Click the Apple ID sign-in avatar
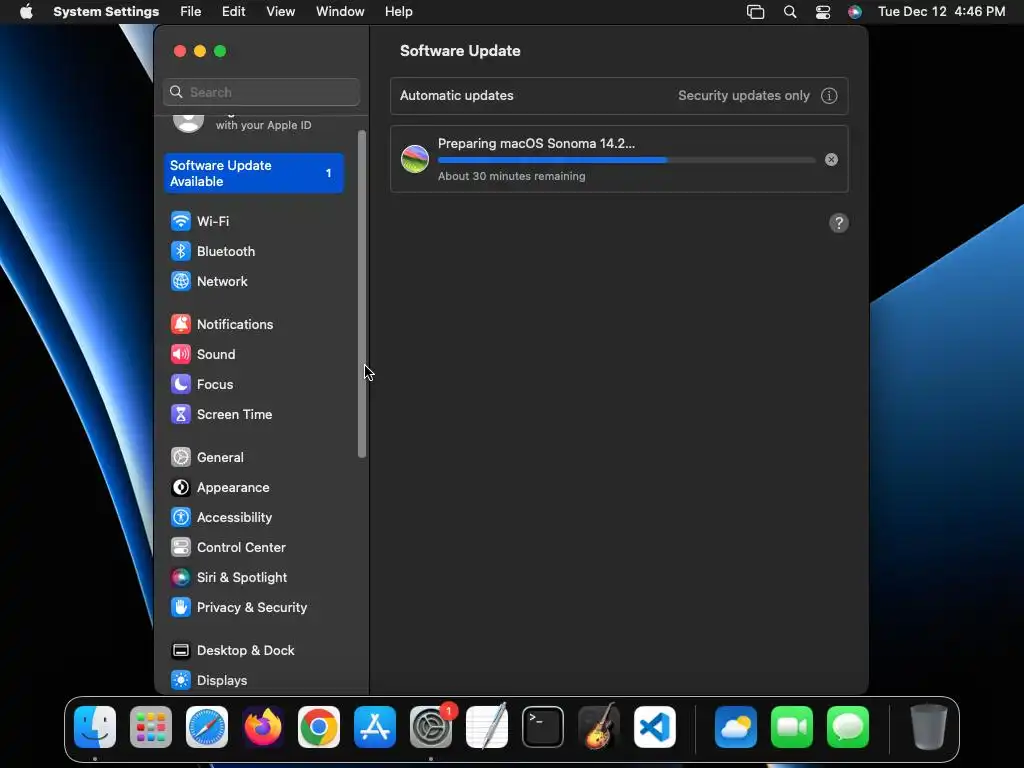This screenshot has height=768, width=1024. [188, 121]
